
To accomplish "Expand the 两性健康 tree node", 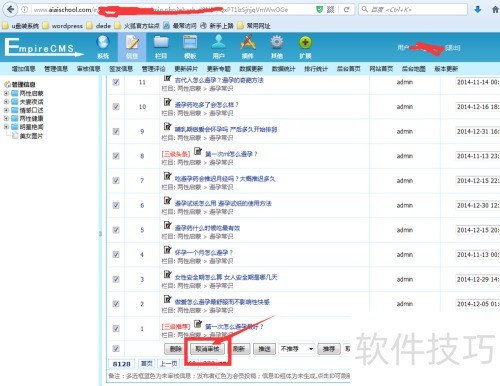I will click(x=6, y=118).
